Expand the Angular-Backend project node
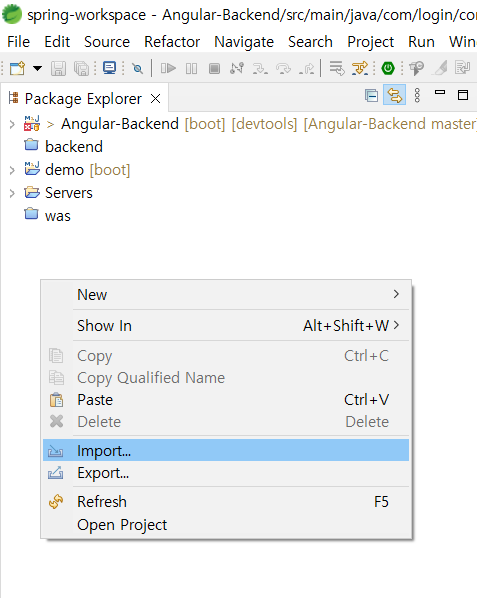This screenshot has width=477, height=598. pyautogui.click(x=12, y=124)
